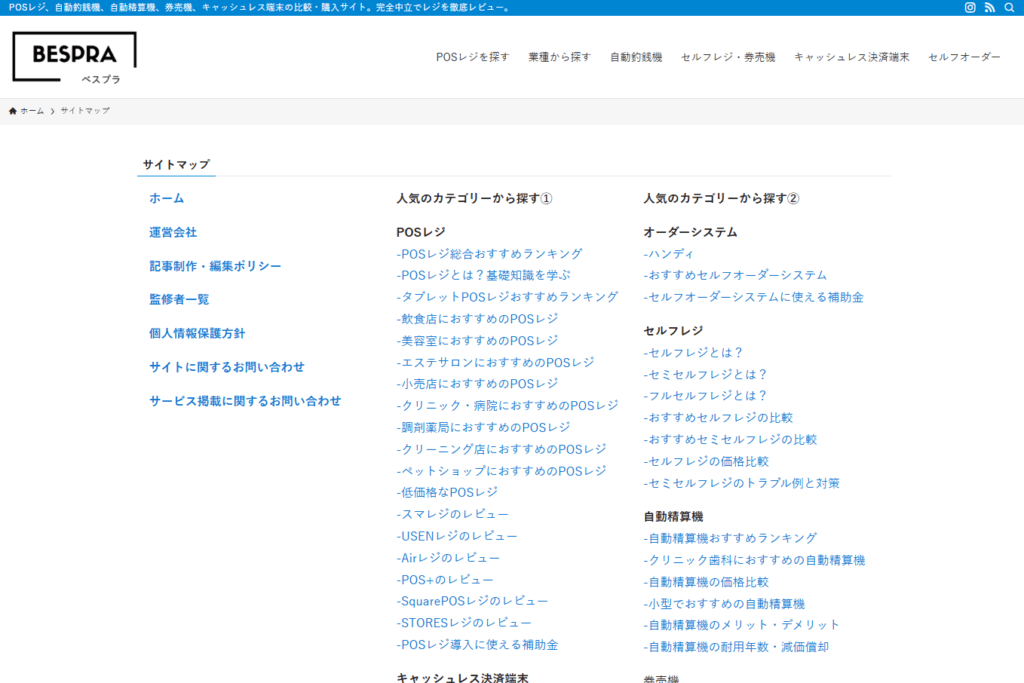Open POSレジ総合おすすめランキング link
The image size is (1024, 683).
coord(488,253)
